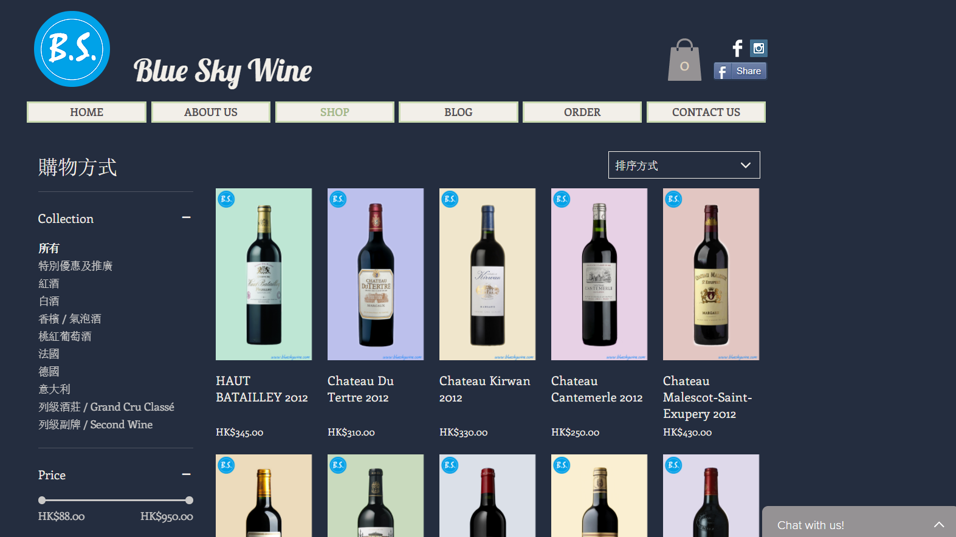Screen dimensions: 956x537
Task: Open the Chateau Kirwan 2012 bottle image
Action: coord(487,274)
